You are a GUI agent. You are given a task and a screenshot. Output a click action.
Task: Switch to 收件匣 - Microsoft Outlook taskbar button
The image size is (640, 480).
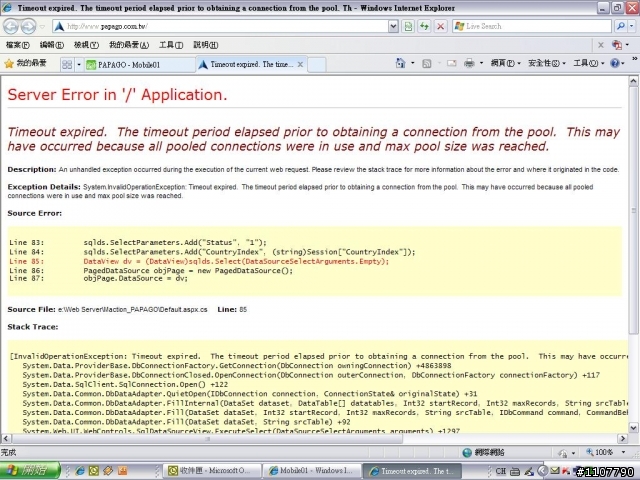(x=211, y=471)
